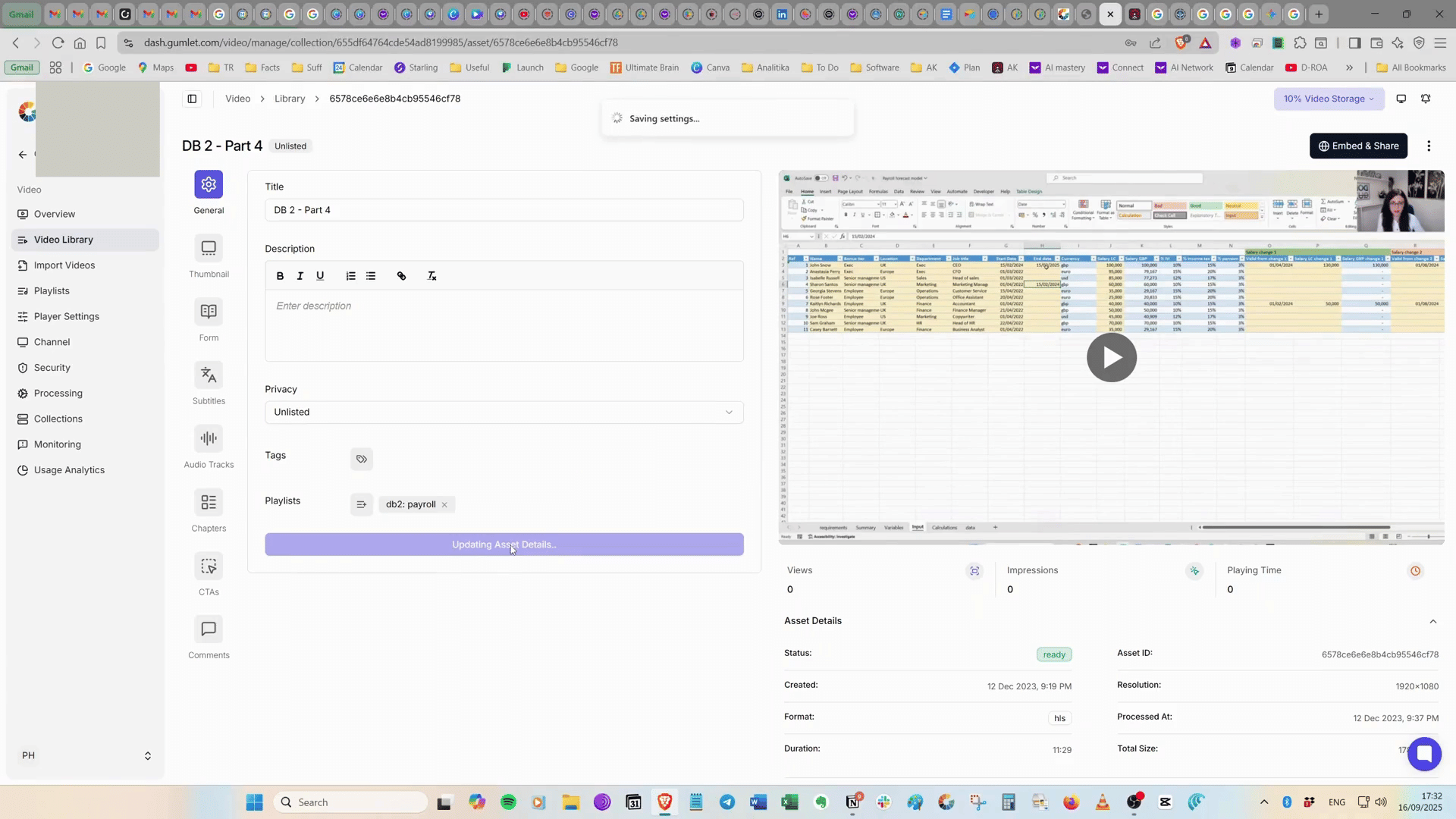This screenshot has height=819, width=1456.
Task: Open the Chapters section icon
Action: [x=209, y=502]
